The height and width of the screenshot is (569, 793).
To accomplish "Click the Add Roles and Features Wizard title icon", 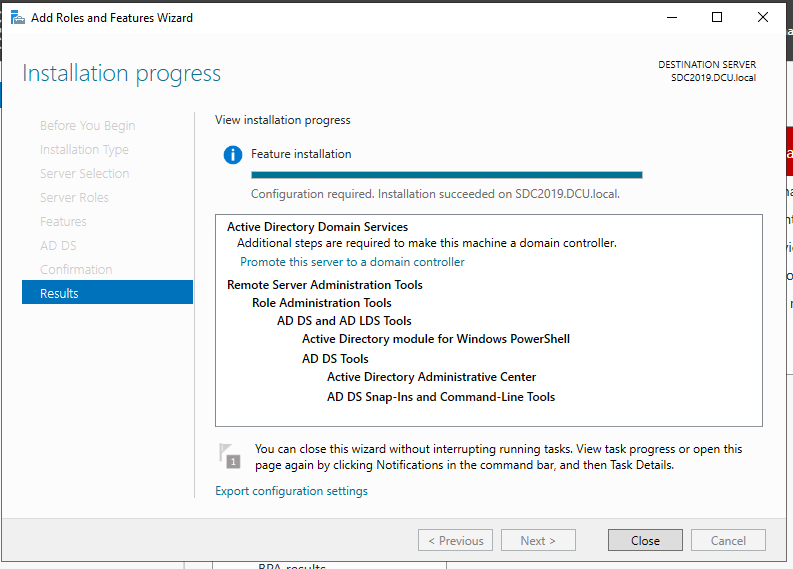I will (17, 17).
